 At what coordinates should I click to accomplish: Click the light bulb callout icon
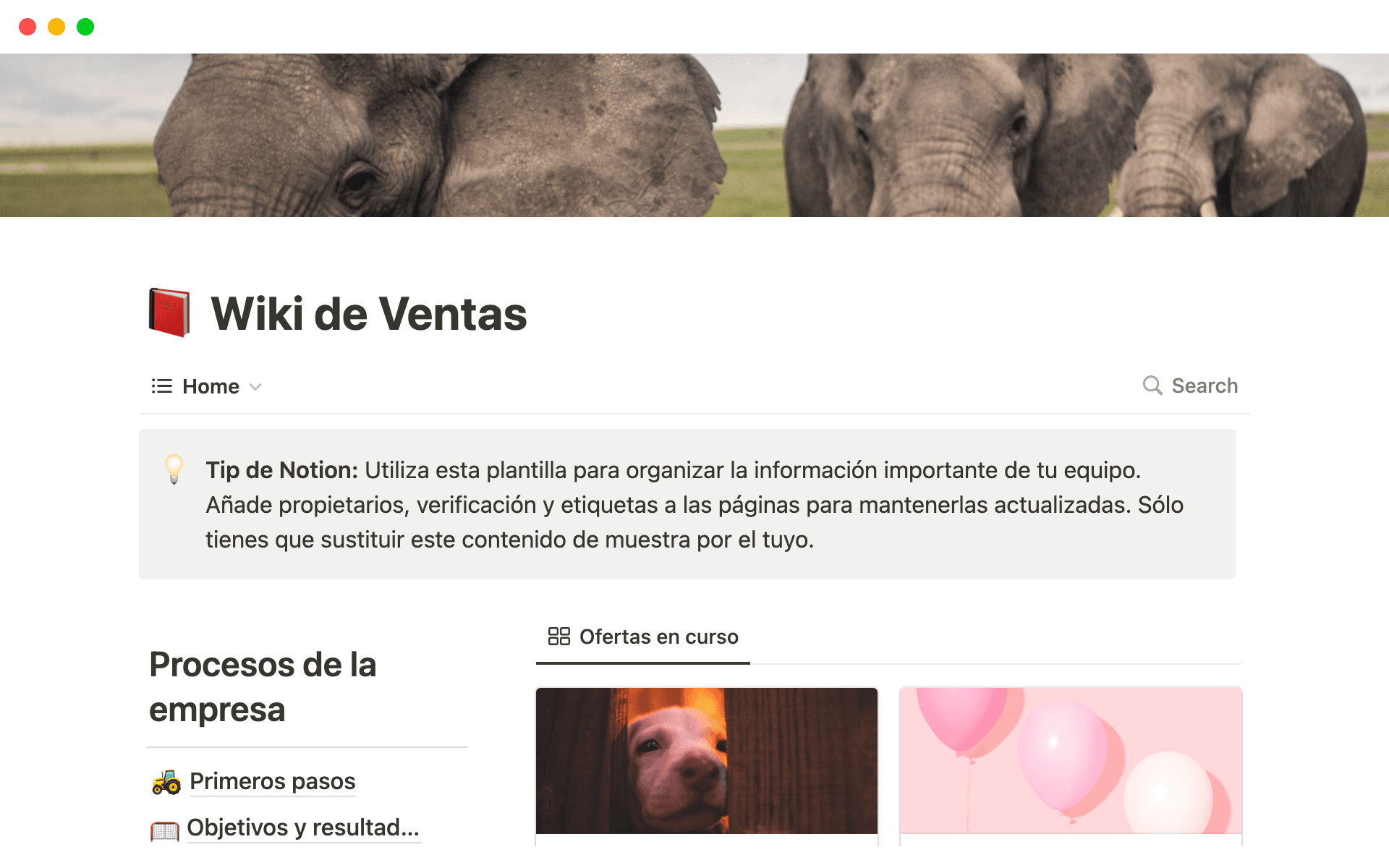coord(174,469)
